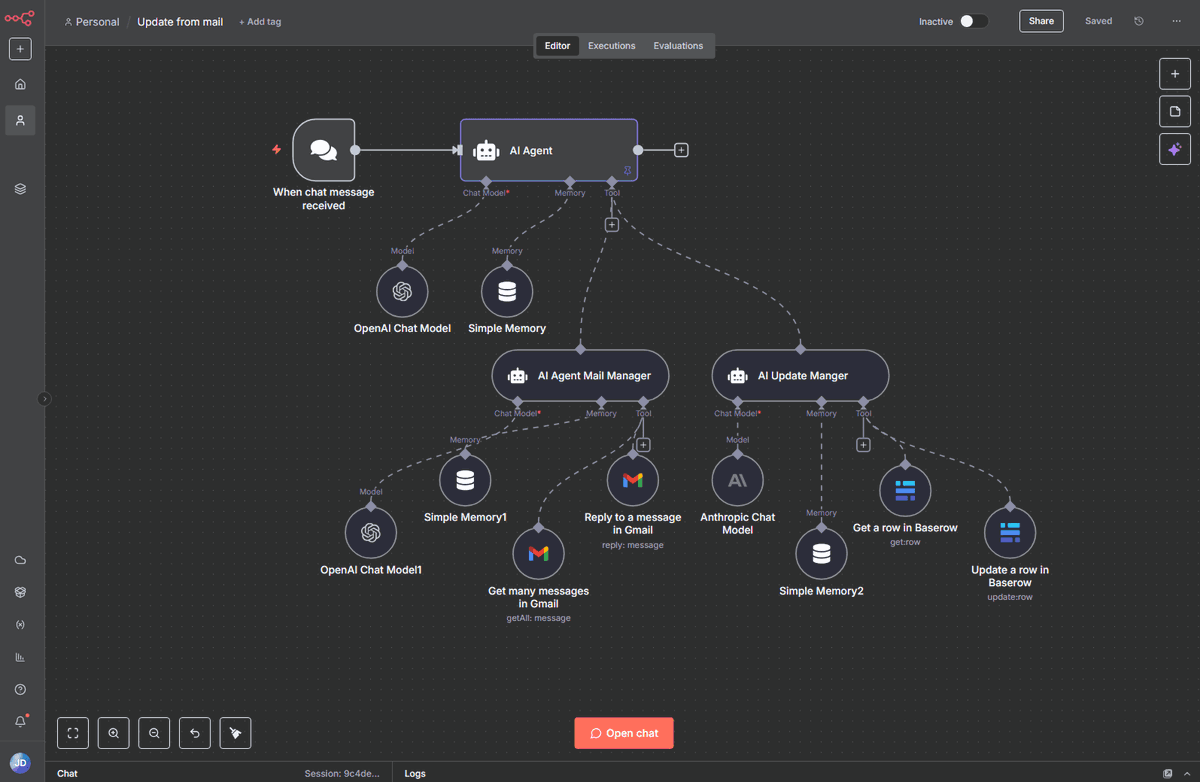
Task: Click add sticky note icon
Action: click(x=1175, y=111)
